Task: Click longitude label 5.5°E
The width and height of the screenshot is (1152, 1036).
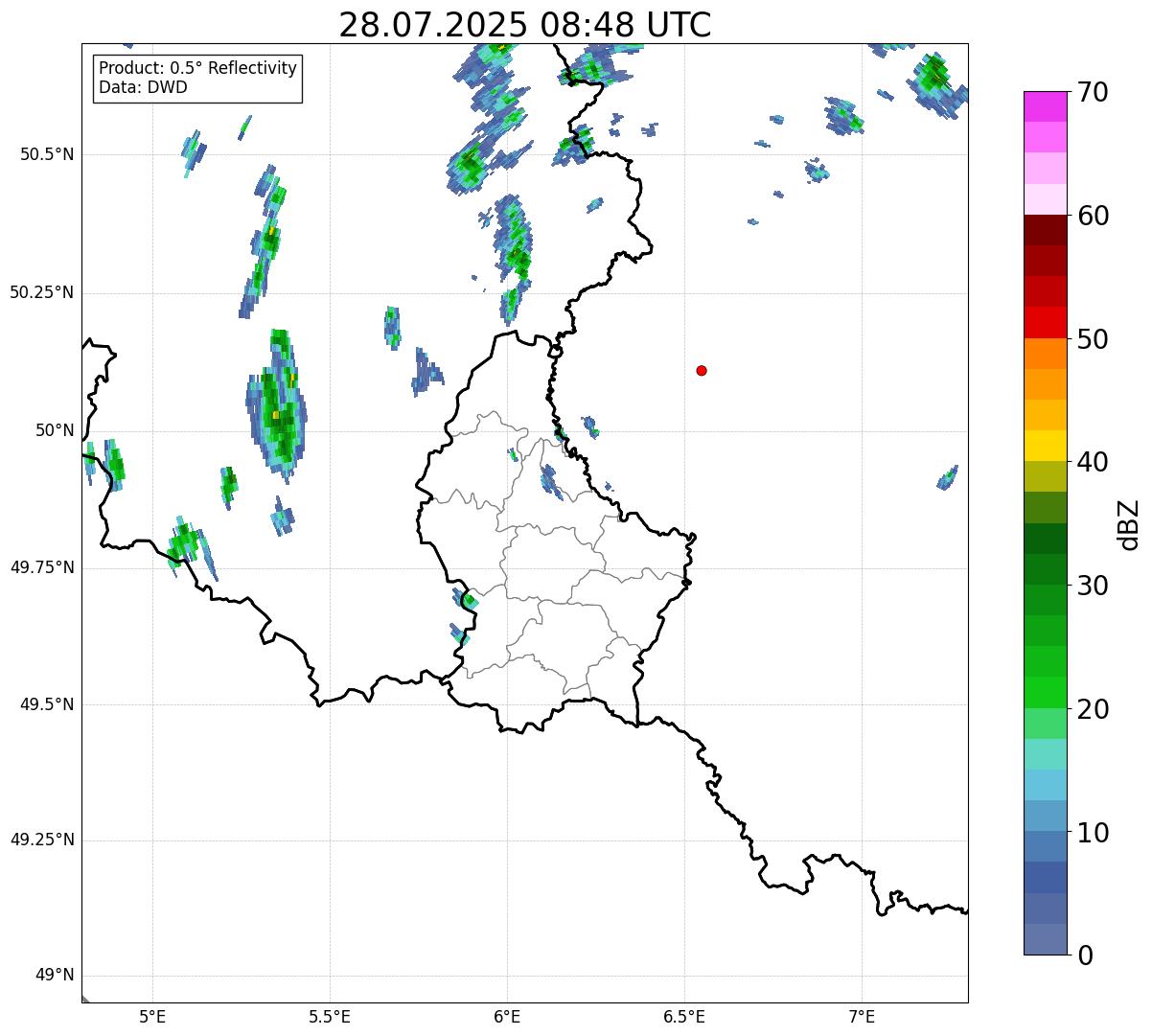Action: click(330, 1016)
